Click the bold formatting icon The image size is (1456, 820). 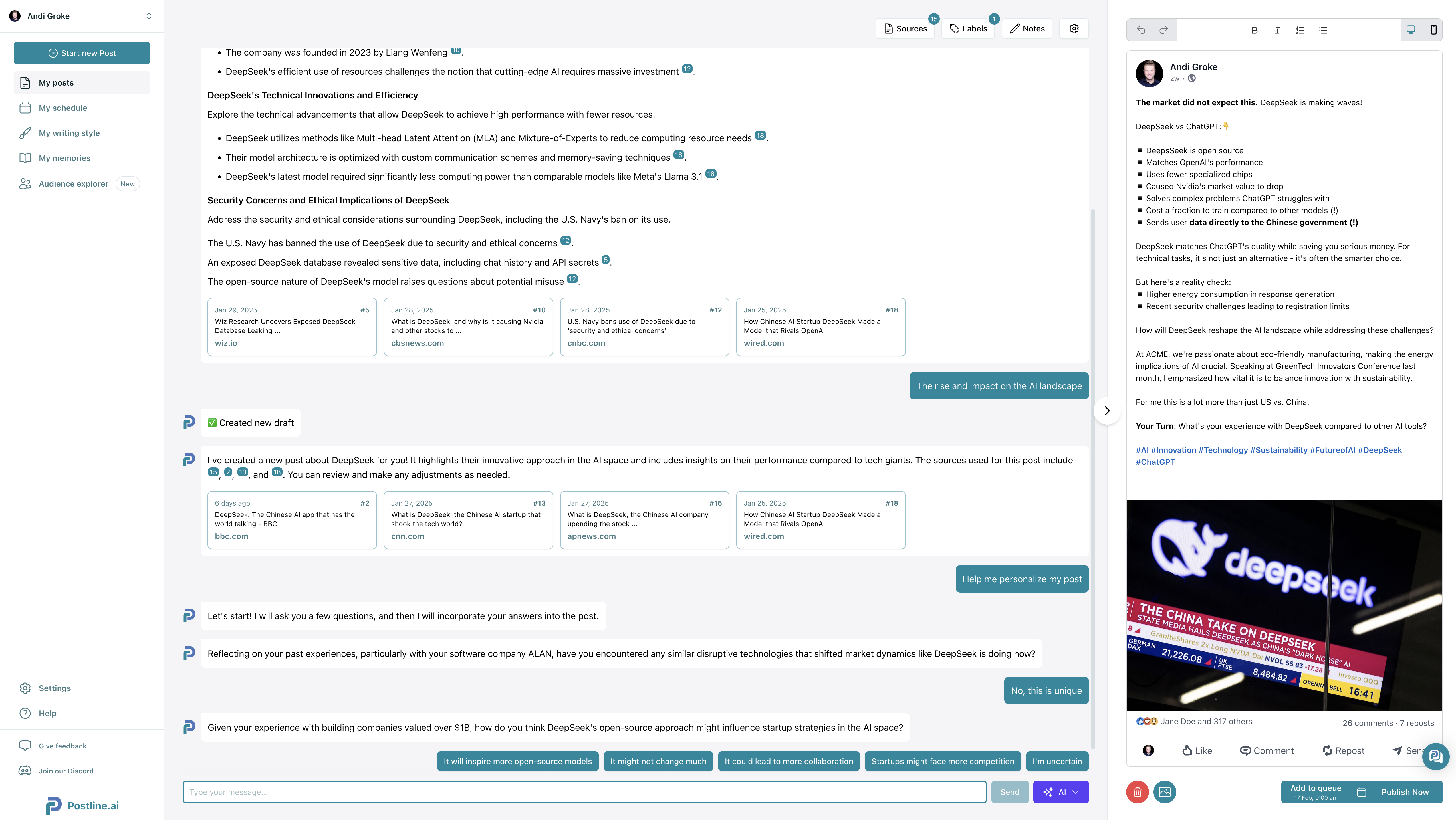click(1254, 30)
